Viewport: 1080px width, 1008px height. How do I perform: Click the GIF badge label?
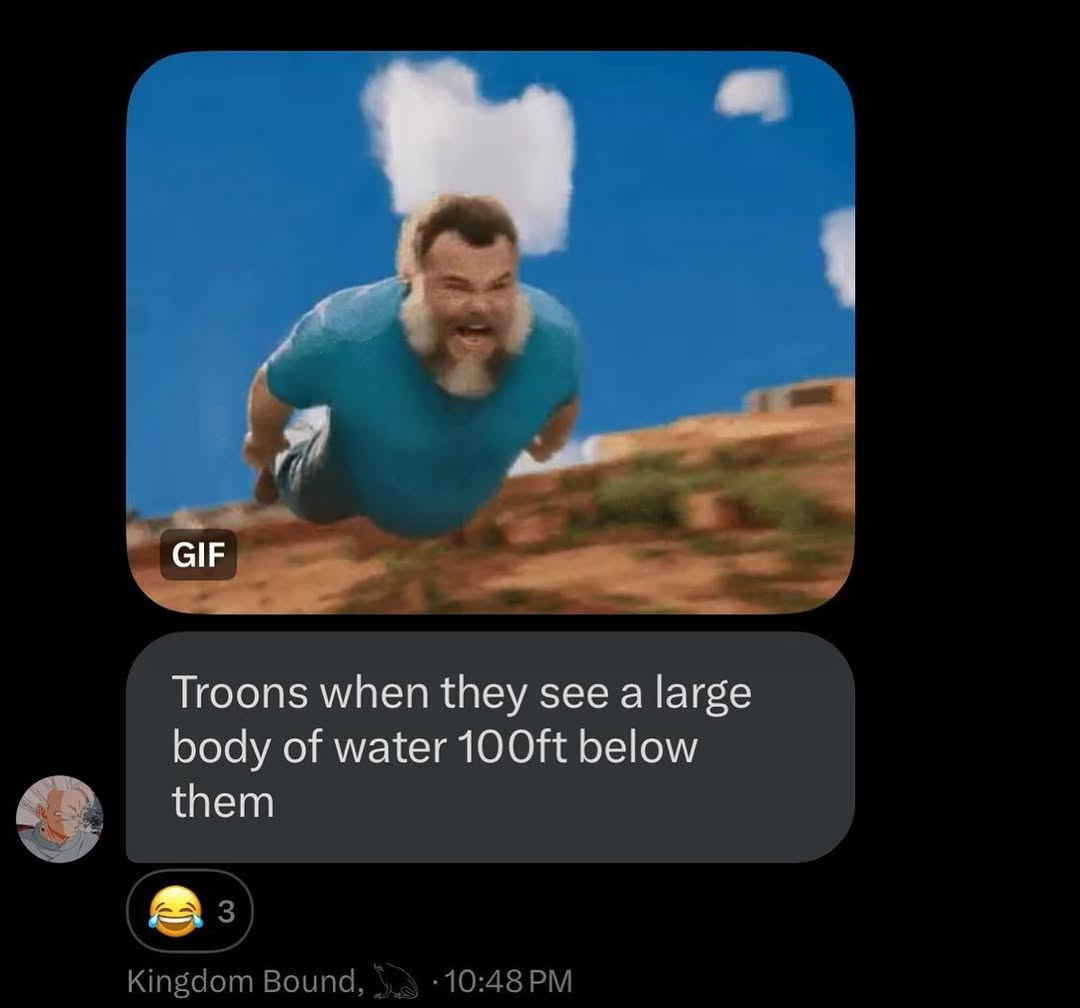[198, 555]
